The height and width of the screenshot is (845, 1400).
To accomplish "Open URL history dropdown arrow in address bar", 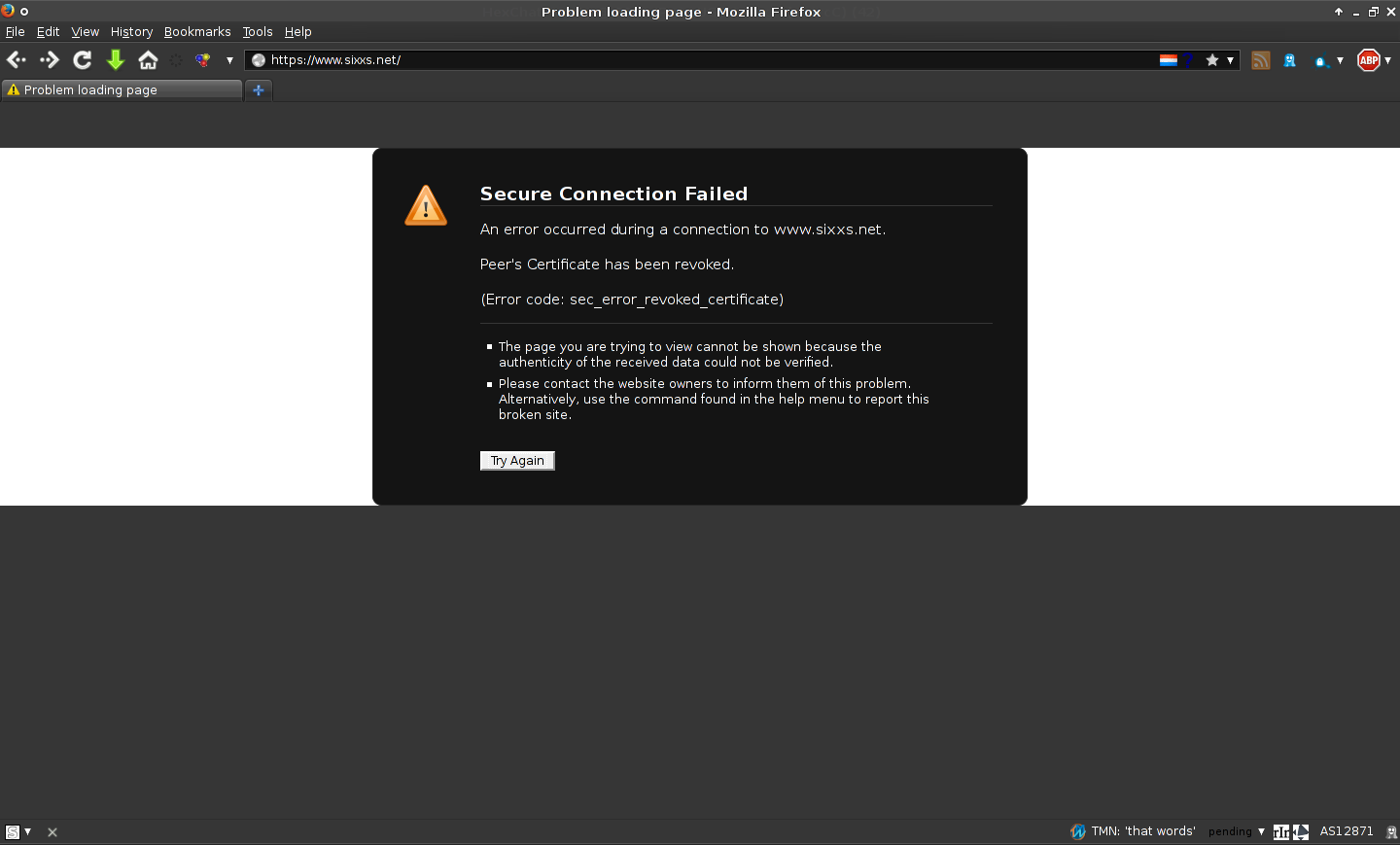I will pyautogui.click(x=1231, y=60).
